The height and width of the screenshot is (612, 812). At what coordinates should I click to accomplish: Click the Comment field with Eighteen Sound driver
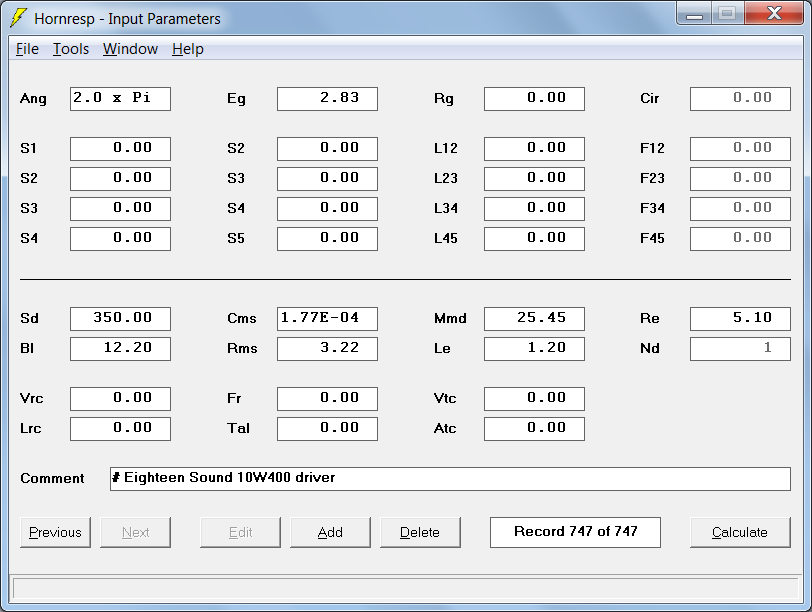[451, 478]
